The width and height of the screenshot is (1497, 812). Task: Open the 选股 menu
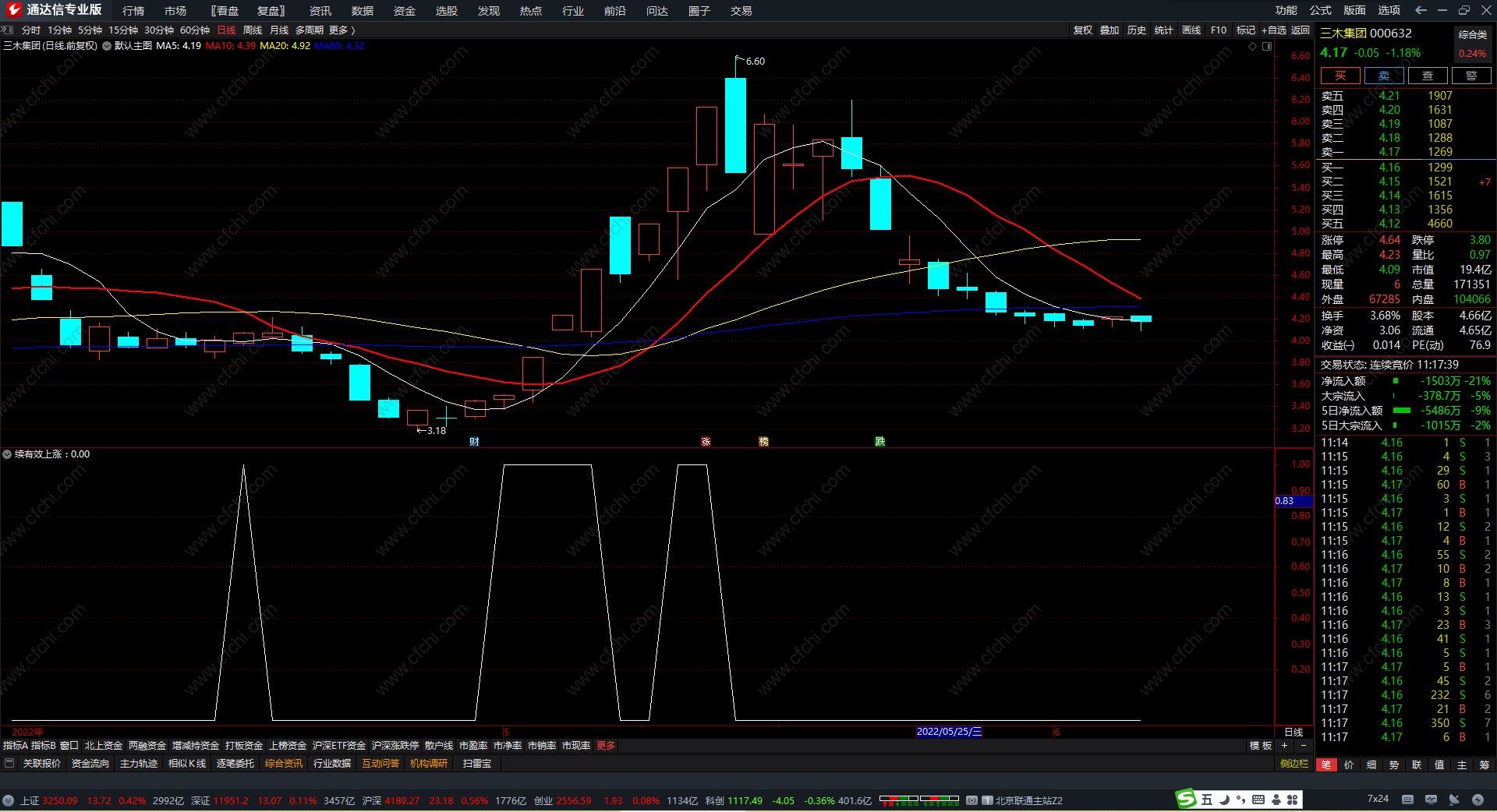click(447, 11)
